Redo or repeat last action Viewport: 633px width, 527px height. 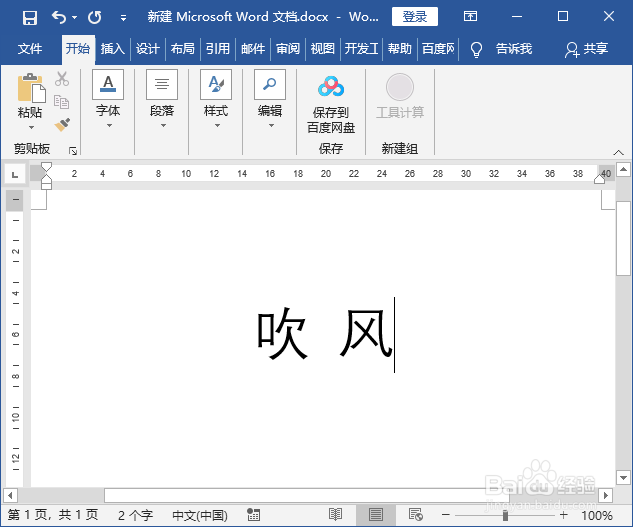pos(95,17)
